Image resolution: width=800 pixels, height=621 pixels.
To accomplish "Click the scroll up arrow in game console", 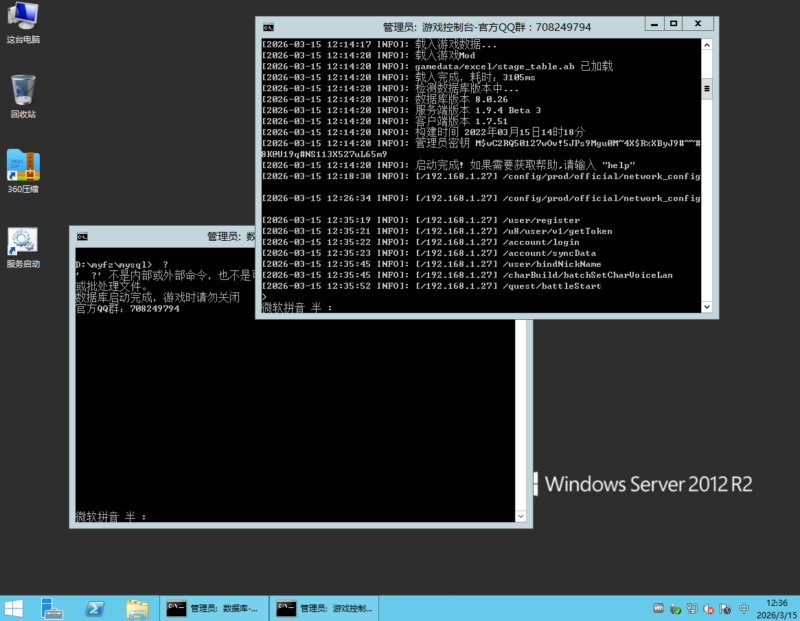I will click(x=707, y=45).
